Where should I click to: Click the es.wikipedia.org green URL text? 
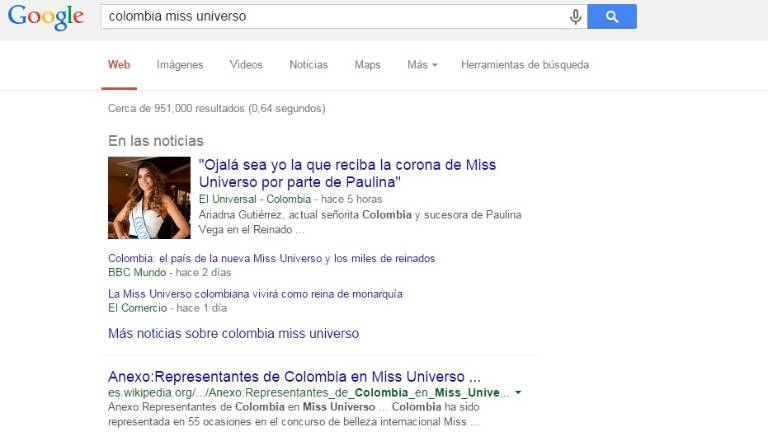309,393
